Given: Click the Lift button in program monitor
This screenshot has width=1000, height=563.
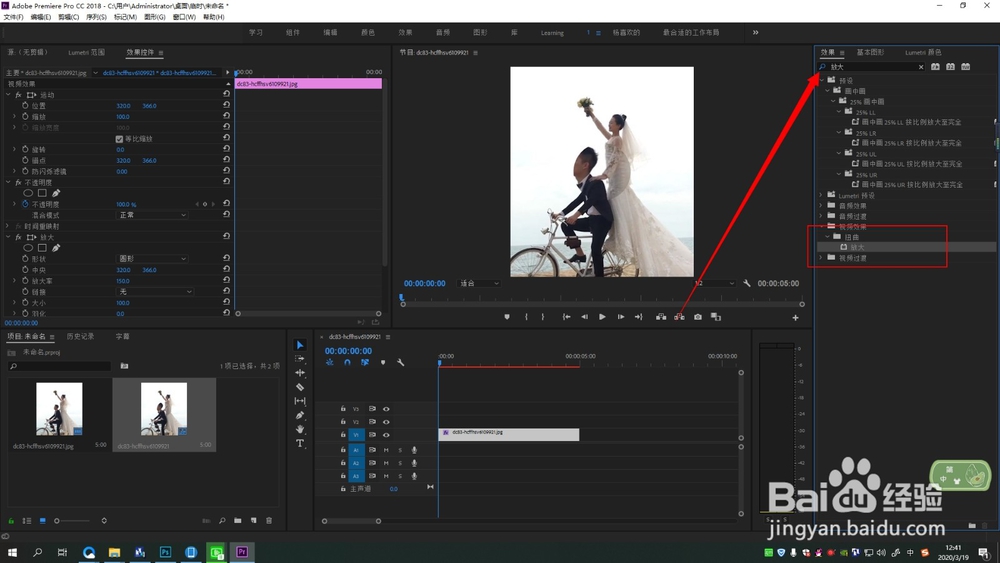Looking at the screenshot, I should (x=661, y=317).
